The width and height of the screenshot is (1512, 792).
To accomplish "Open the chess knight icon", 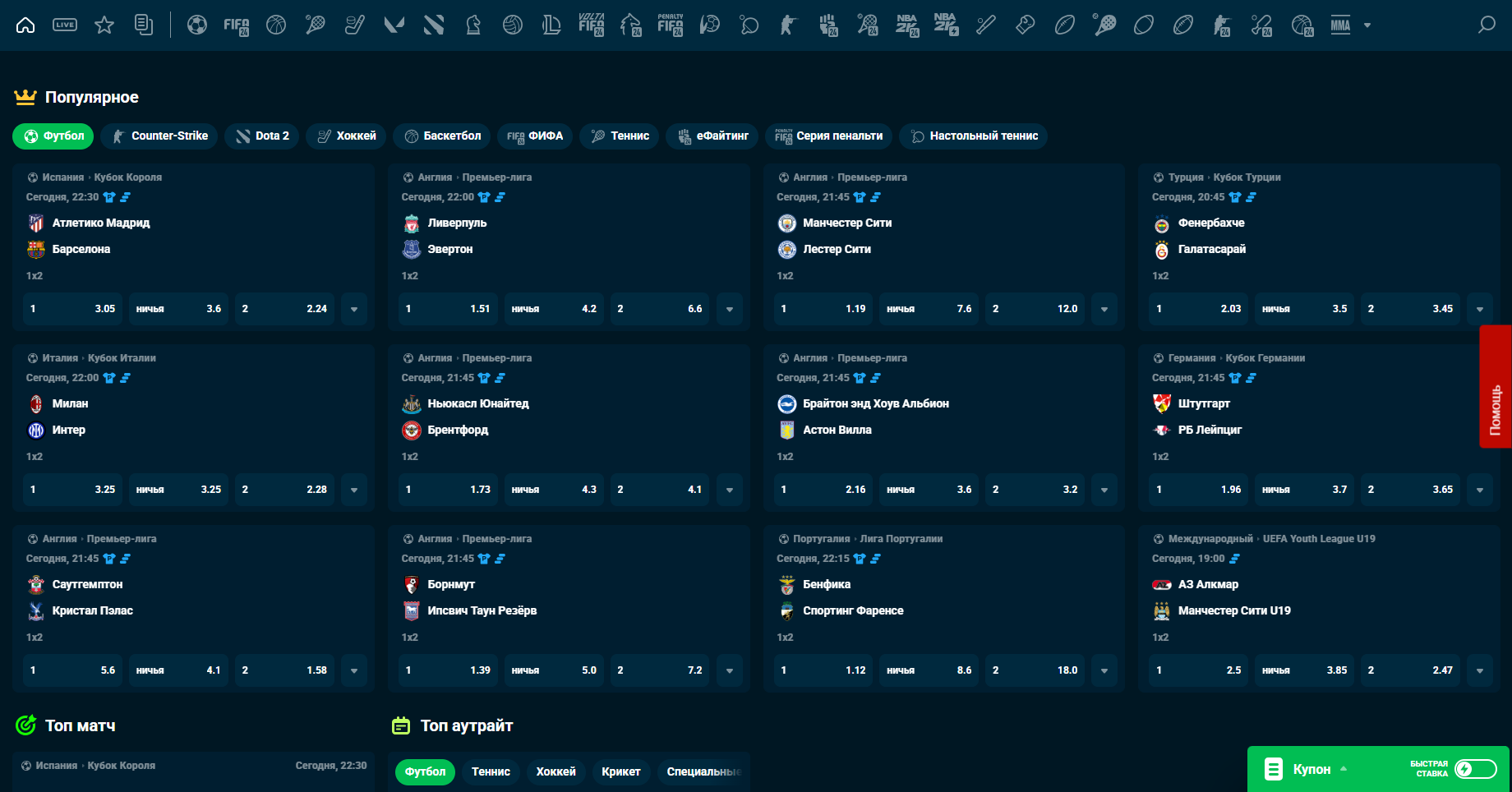I will (473, 25).
